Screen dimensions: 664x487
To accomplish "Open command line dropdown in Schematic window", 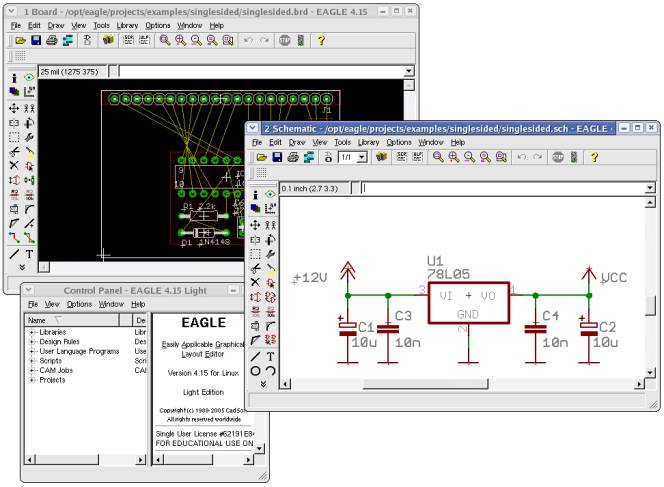I will click(650, 188).
